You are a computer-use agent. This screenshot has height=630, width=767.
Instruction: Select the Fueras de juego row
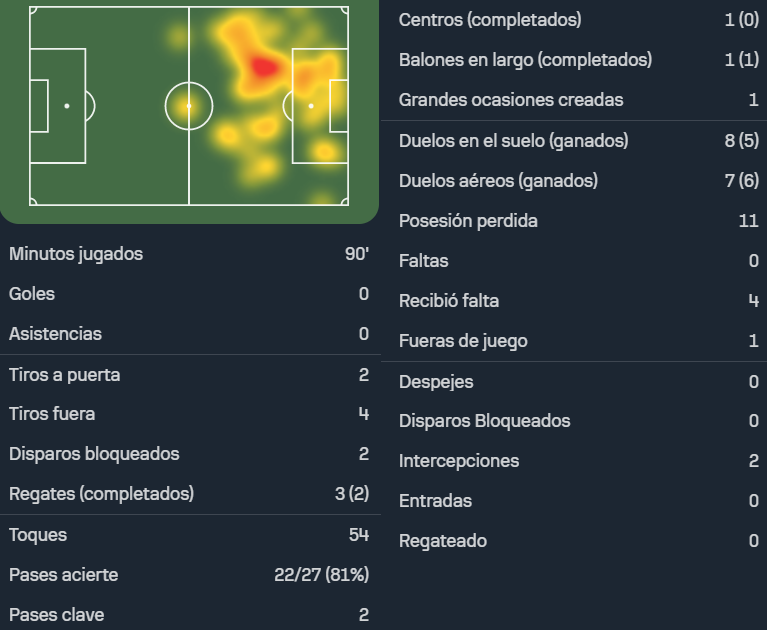[574, 341]
